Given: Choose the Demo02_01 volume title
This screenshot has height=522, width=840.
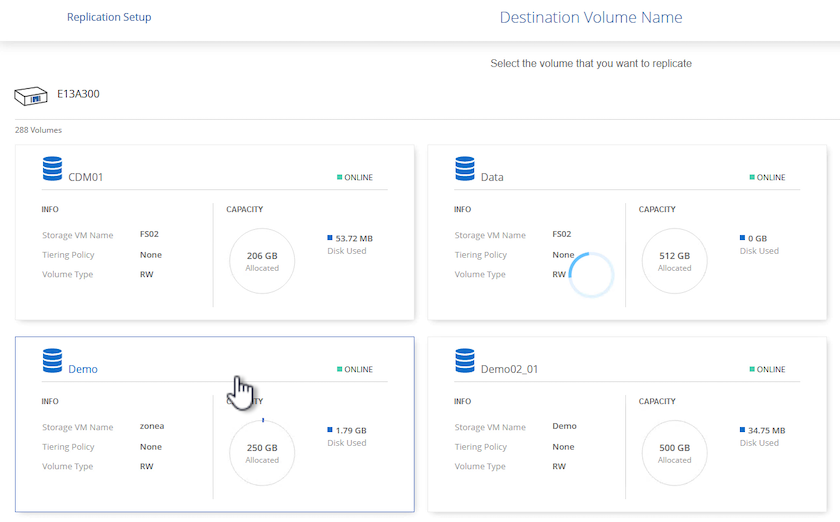Looking at the screenshot, I should (510, 370).
